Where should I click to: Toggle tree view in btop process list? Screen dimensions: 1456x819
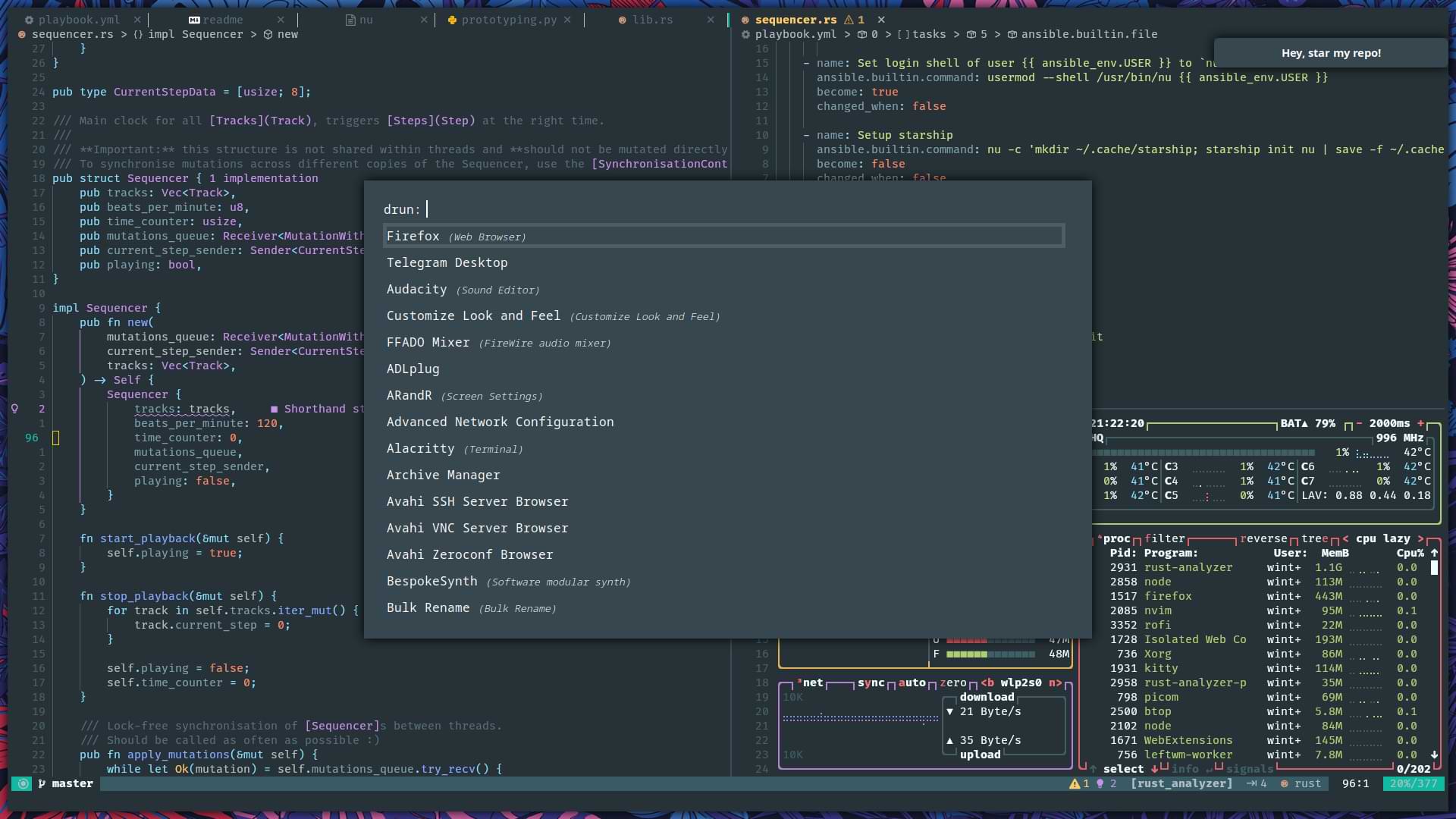coord(1314,538)
